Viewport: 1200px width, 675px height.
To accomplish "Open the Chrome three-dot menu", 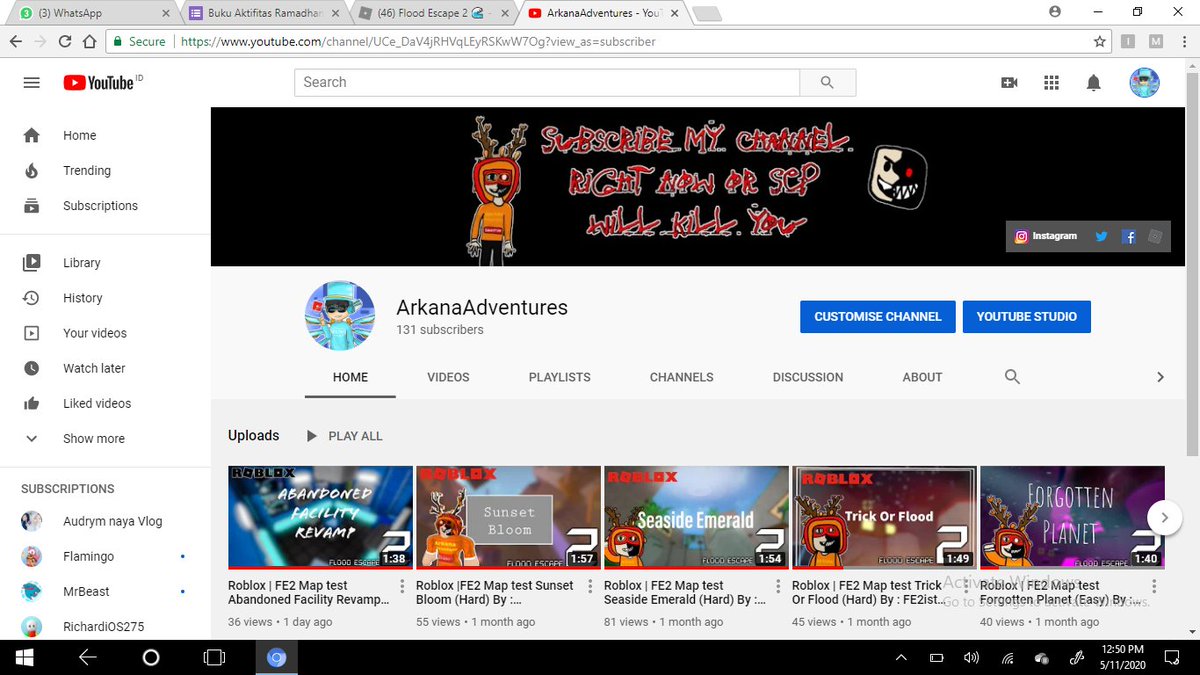I will 1184,42.
